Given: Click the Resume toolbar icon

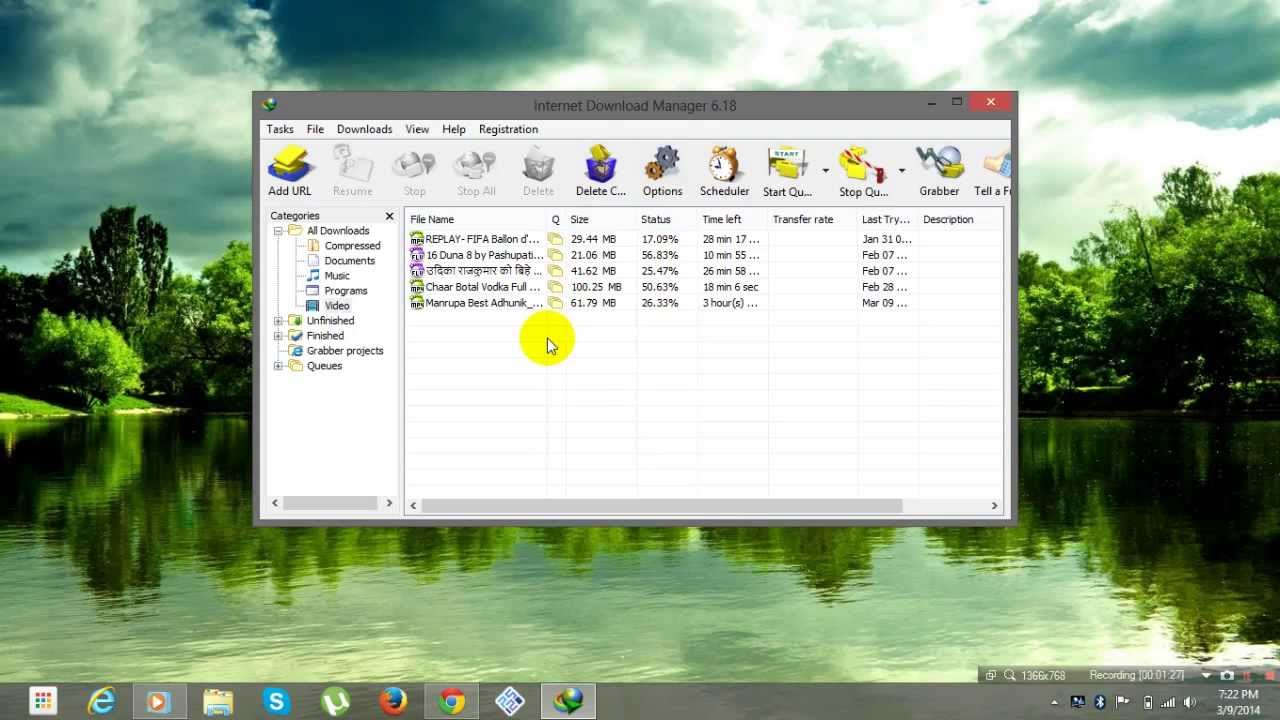Looking at the screenshot, I should [352, 171].
